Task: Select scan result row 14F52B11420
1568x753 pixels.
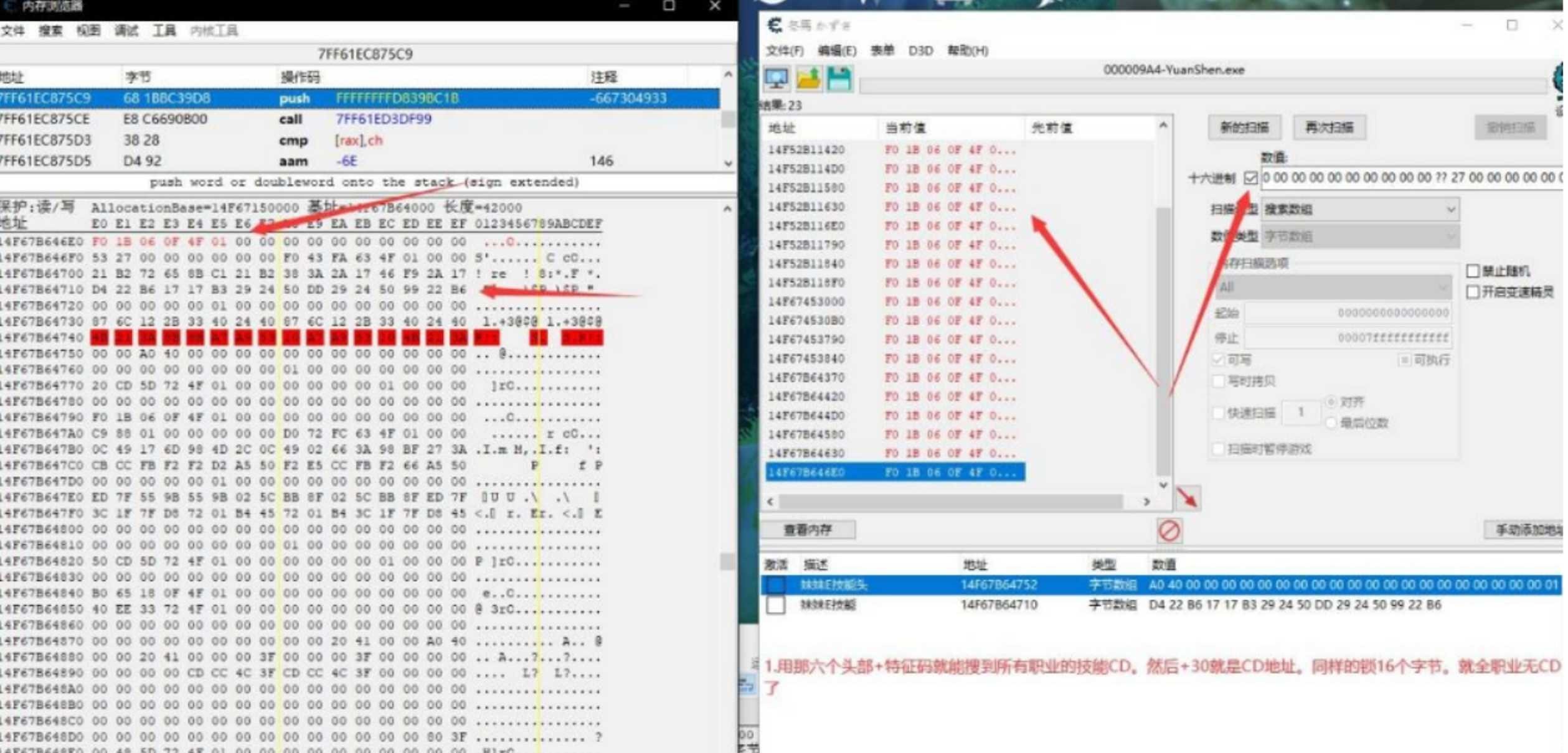Action: coord(895,150)
